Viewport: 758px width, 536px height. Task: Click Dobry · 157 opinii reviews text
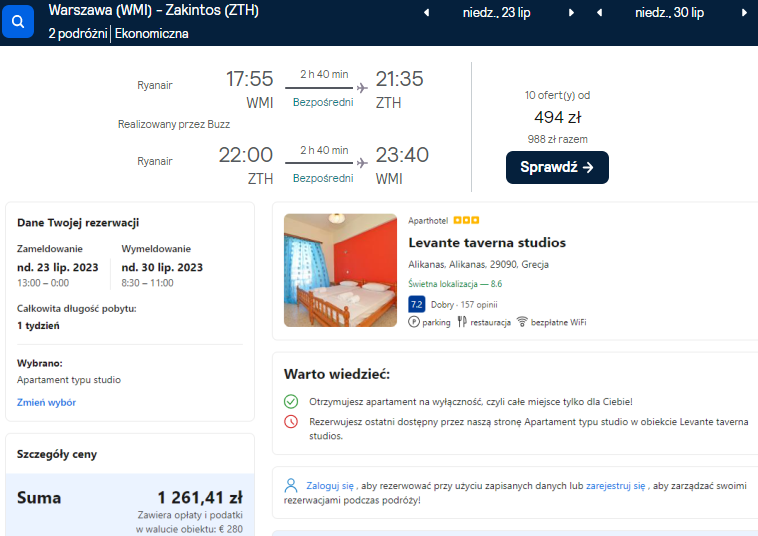(x=464, y=304)
